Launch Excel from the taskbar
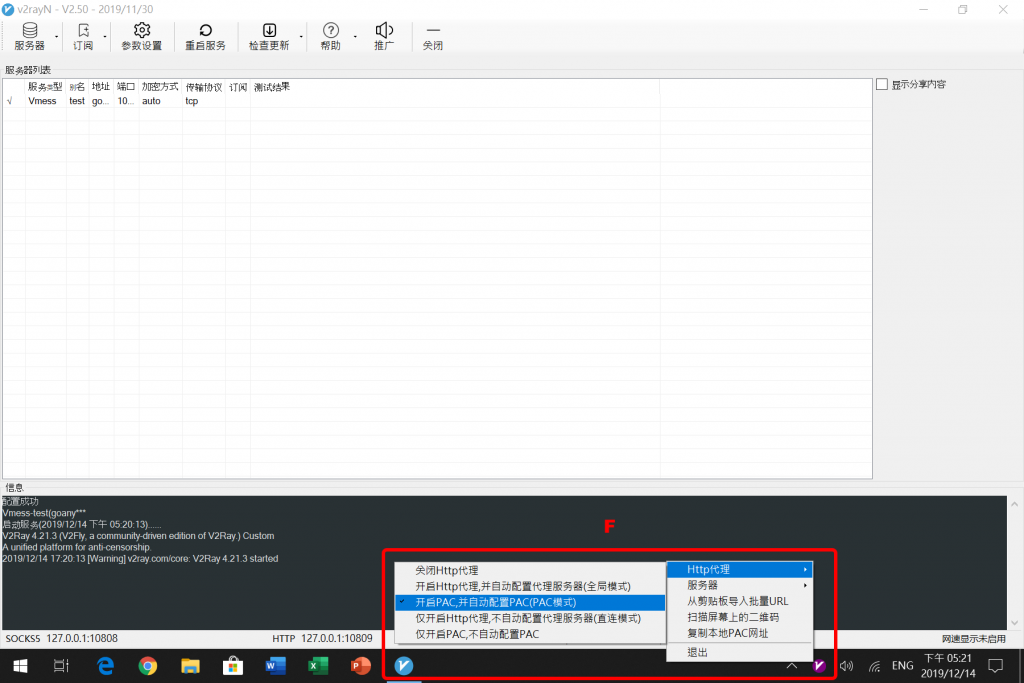The height and width of the screenshot is (683, 1024). (x=318, y=666)
